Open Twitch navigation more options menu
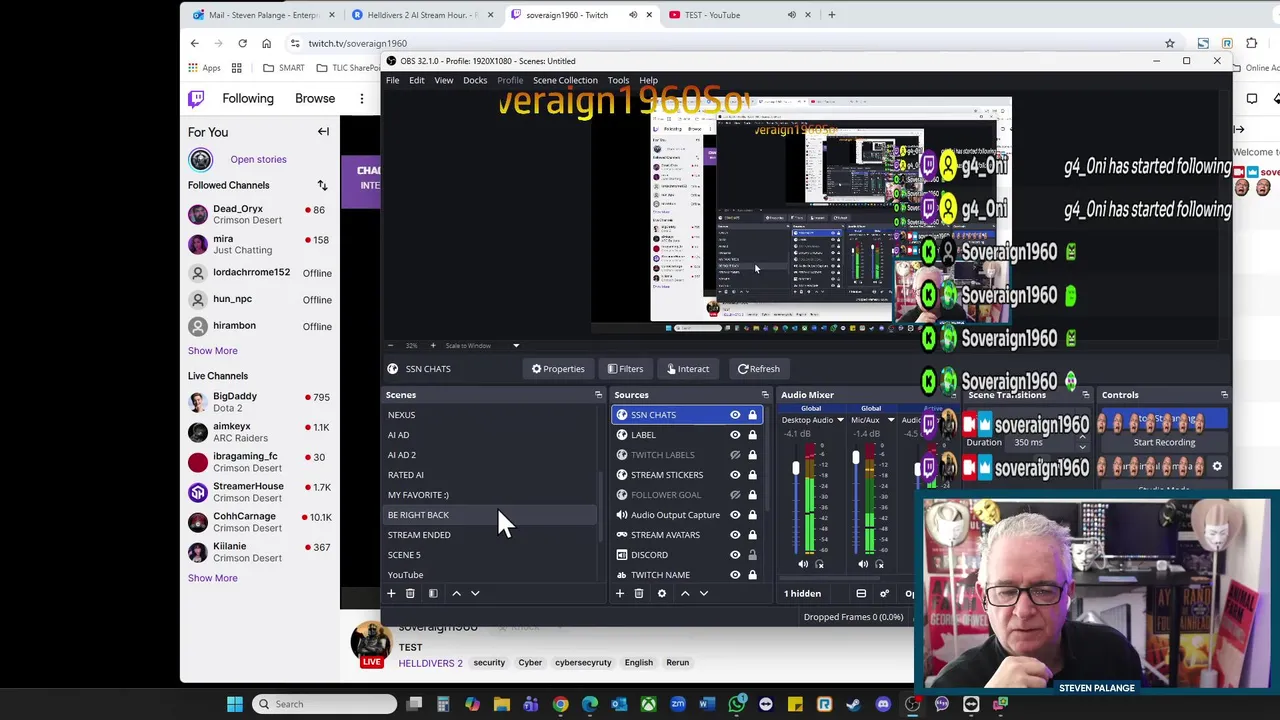This screenshot has height=720, width=1280. pyautogui.click(x=361, y=98)
